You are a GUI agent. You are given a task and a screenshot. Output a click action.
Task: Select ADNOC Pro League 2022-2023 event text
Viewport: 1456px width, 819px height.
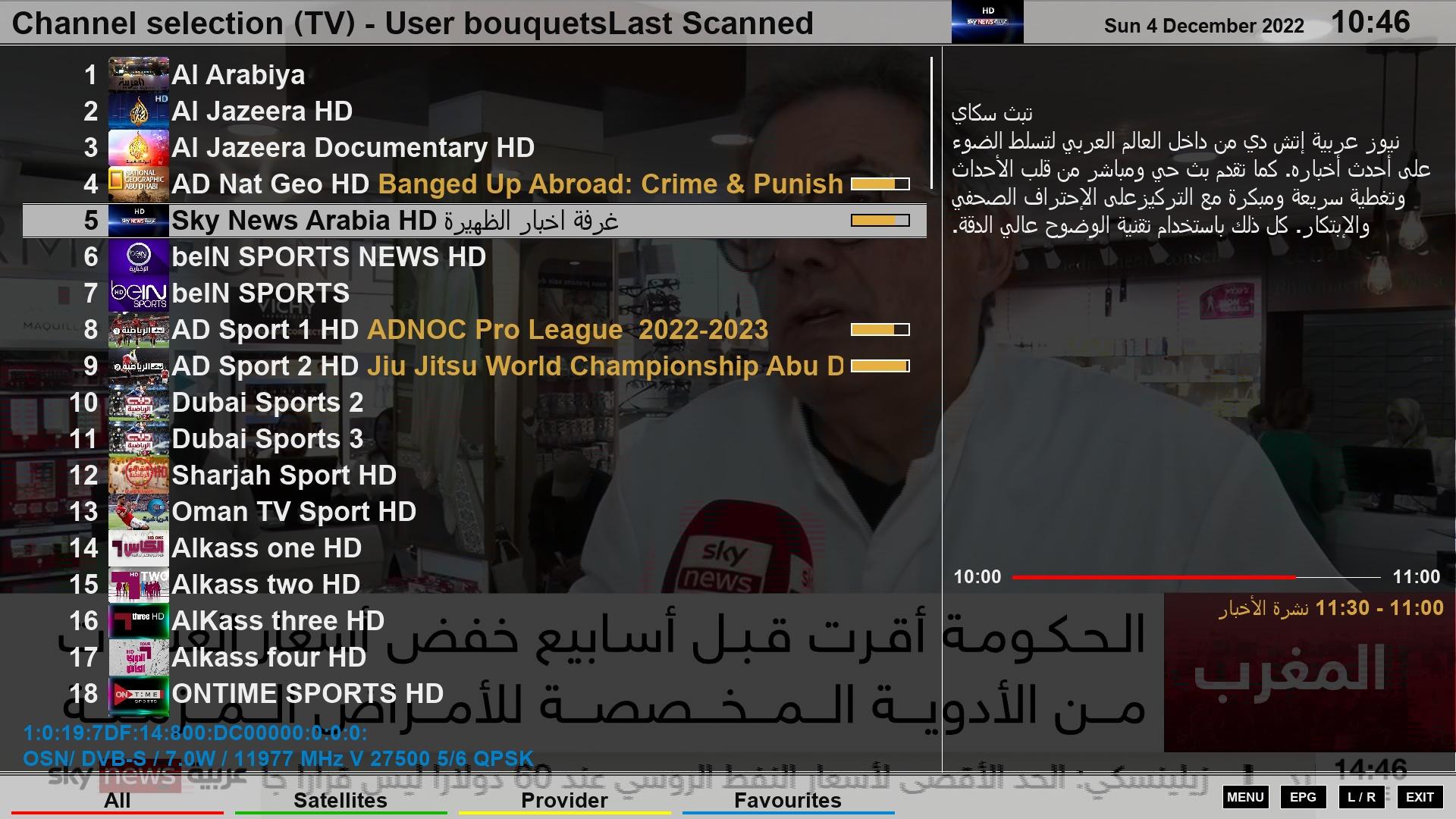568,330
